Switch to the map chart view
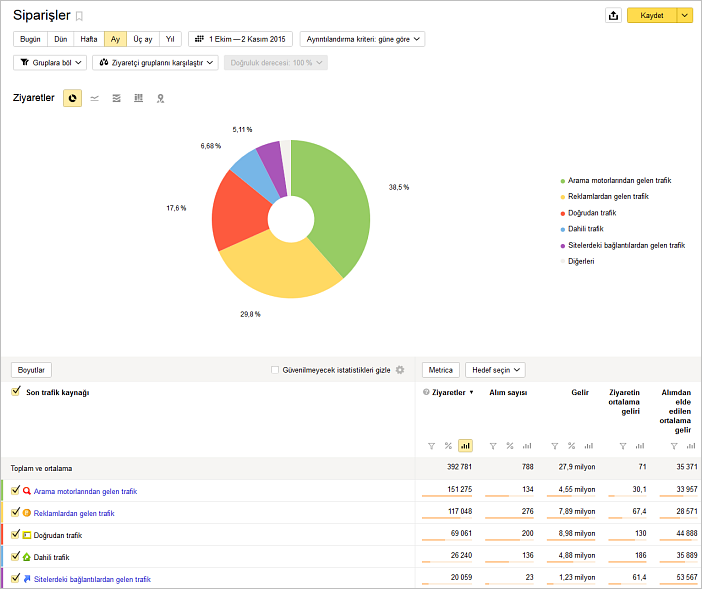This screenshot has height=589, width=702. point(160,98)
